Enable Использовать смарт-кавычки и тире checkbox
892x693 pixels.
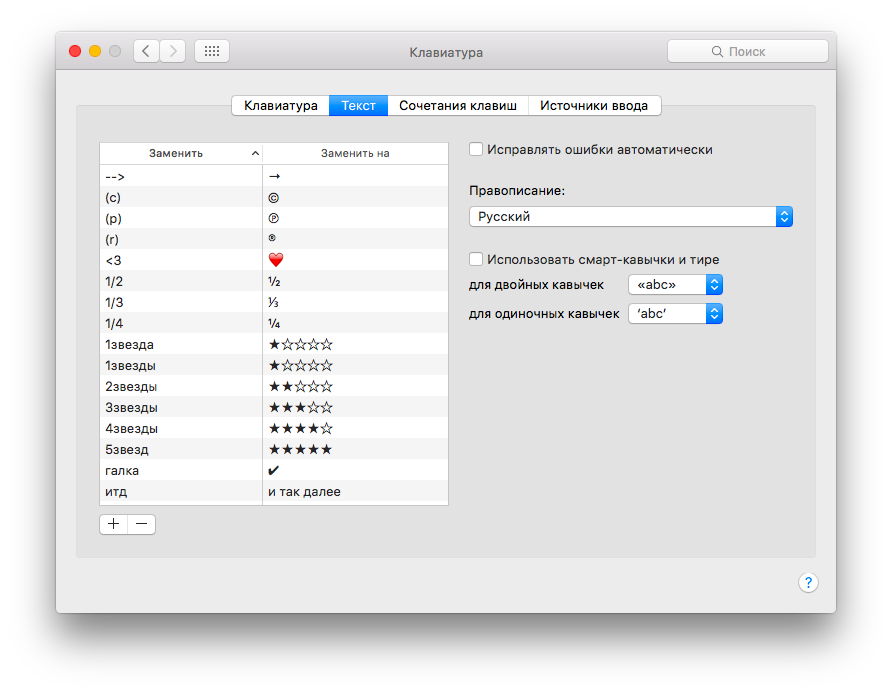(476, 259)
